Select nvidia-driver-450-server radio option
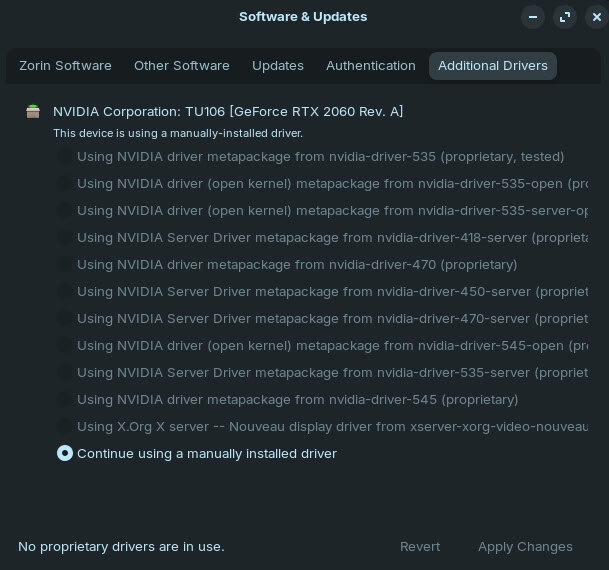This screenshot has height=570, width=609. tap(65, 292)
